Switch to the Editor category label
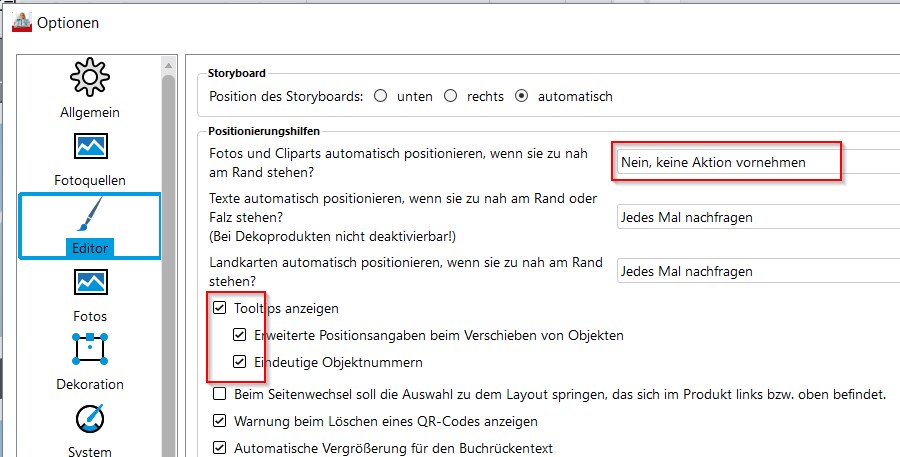 (x=90, y=248)
